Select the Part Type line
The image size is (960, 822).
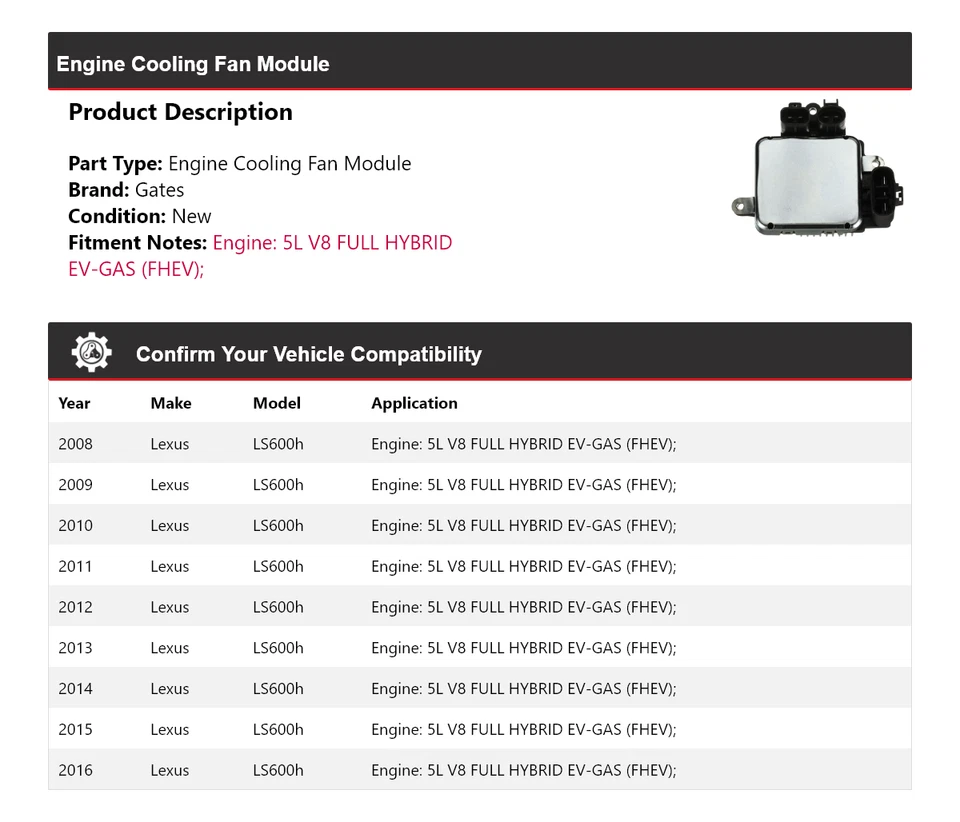click(239, 164)
